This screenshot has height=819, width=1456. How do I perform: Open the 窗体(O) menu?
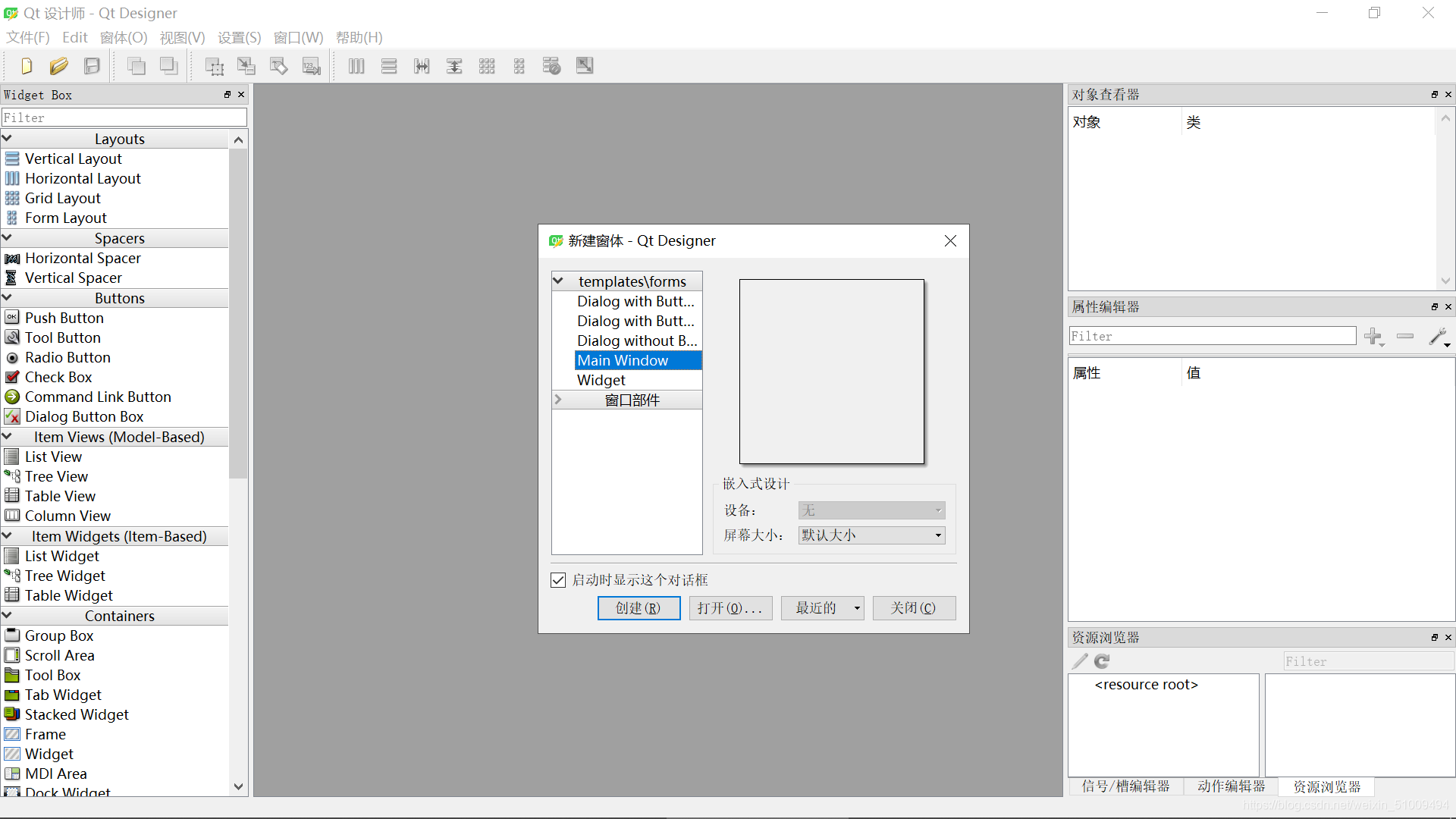coord(124,38)
